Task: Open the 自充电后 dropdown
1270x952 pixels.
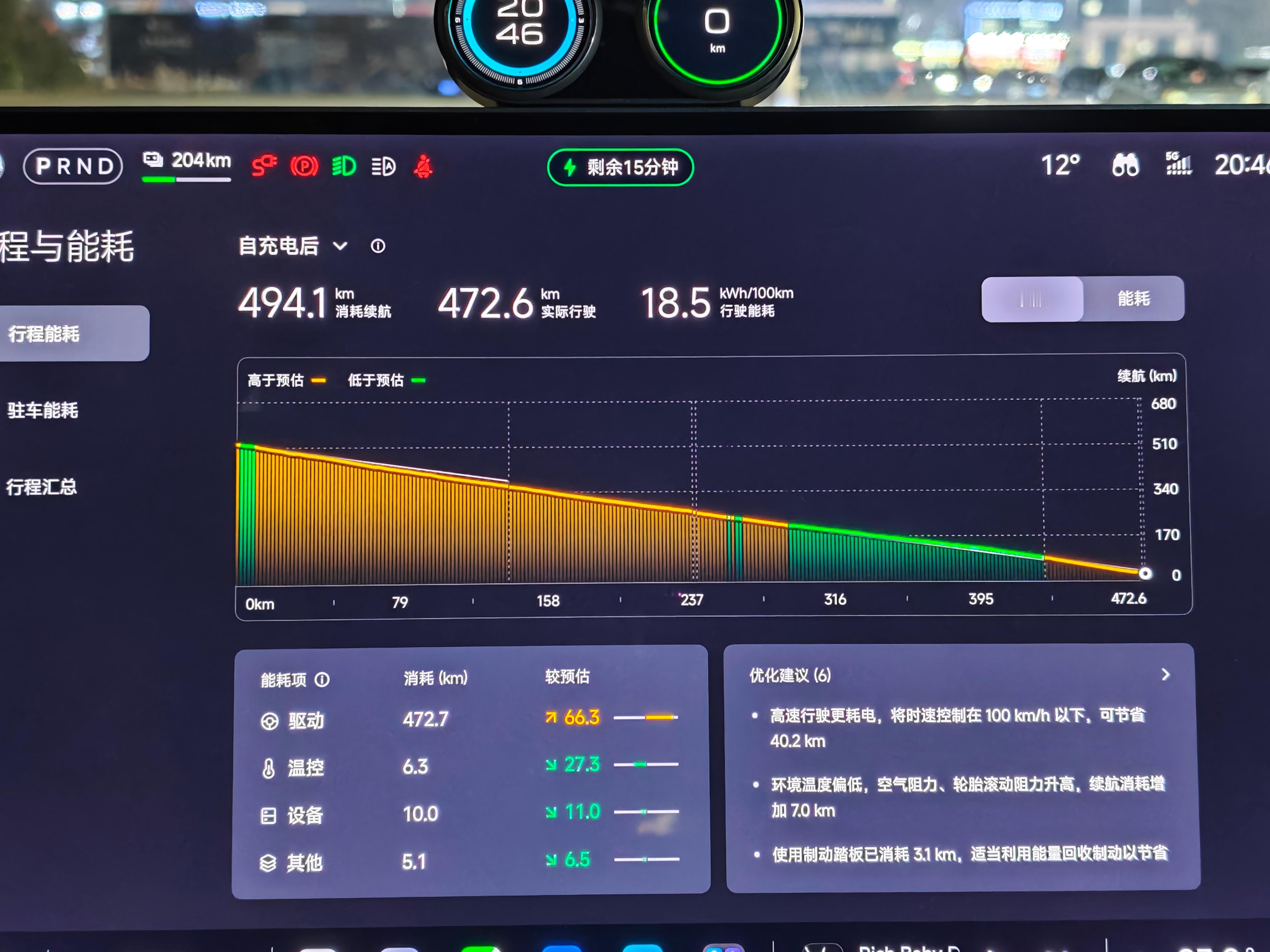Action: pyautogui.click(x=293, y=246)
